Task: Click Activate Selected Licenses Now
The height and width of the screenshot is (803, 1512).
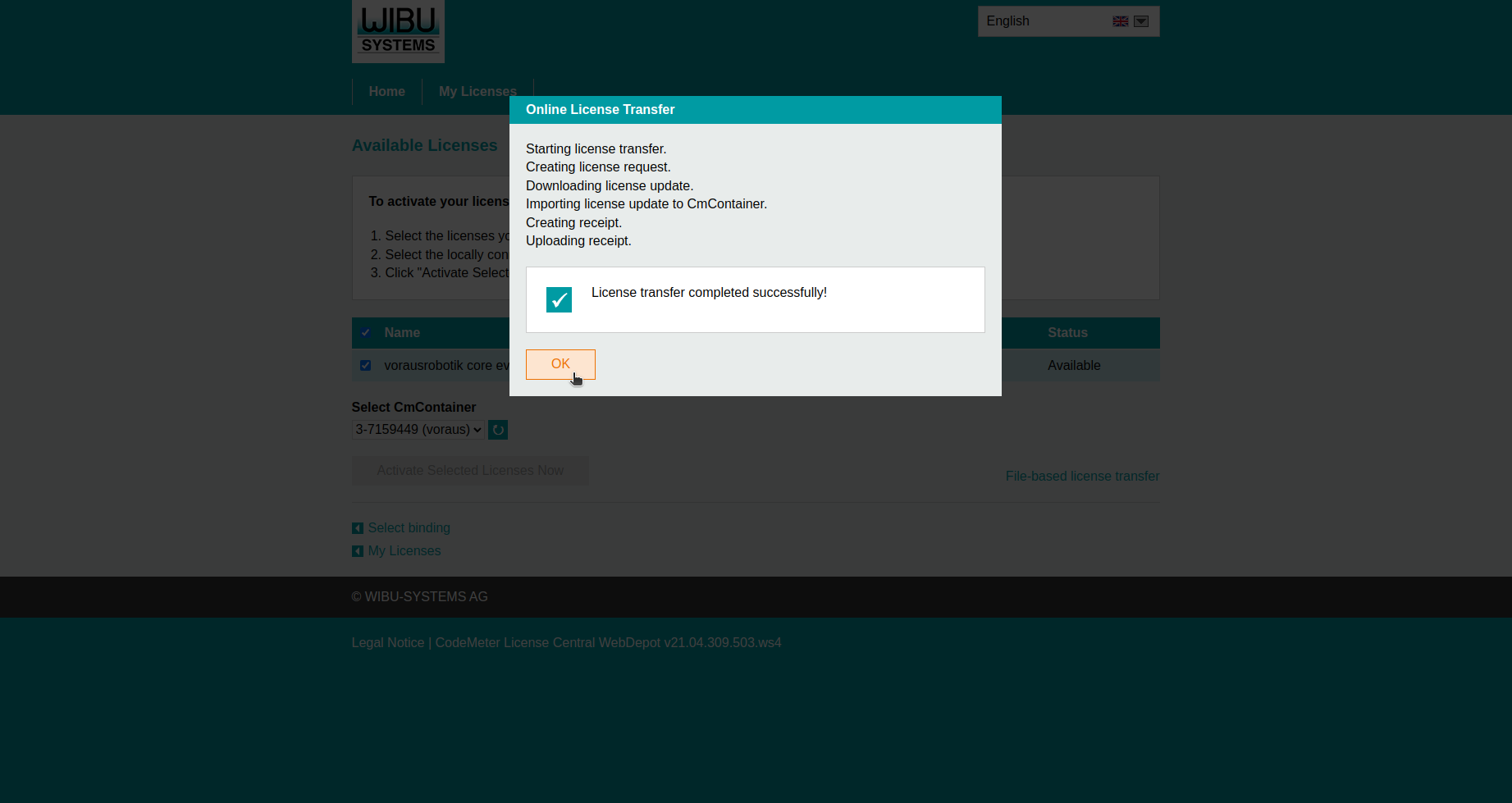Action: point(469,470)
